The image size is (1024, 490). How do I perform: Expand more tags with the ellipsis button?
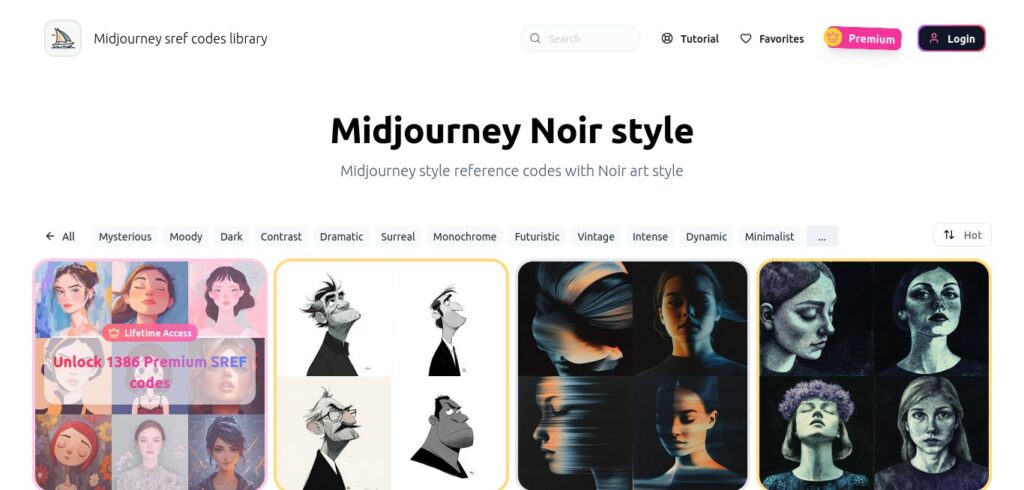pos(822,236)
